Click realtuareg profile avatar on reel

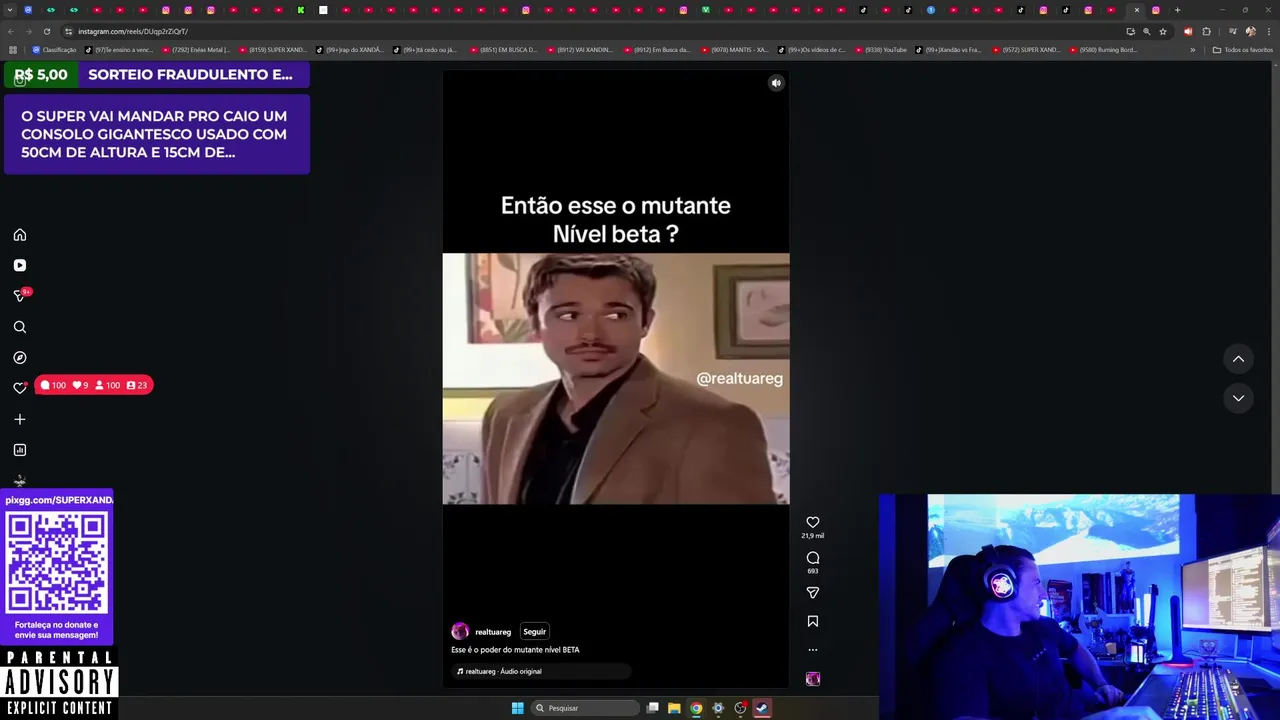(x=460, y=631)
